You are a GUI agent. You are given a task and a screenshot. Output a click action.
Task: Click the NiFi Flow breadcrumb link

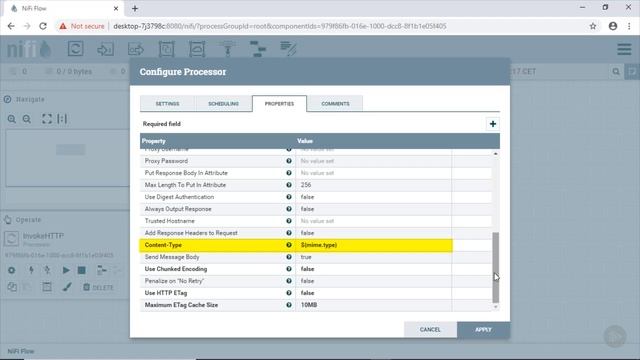21,351
